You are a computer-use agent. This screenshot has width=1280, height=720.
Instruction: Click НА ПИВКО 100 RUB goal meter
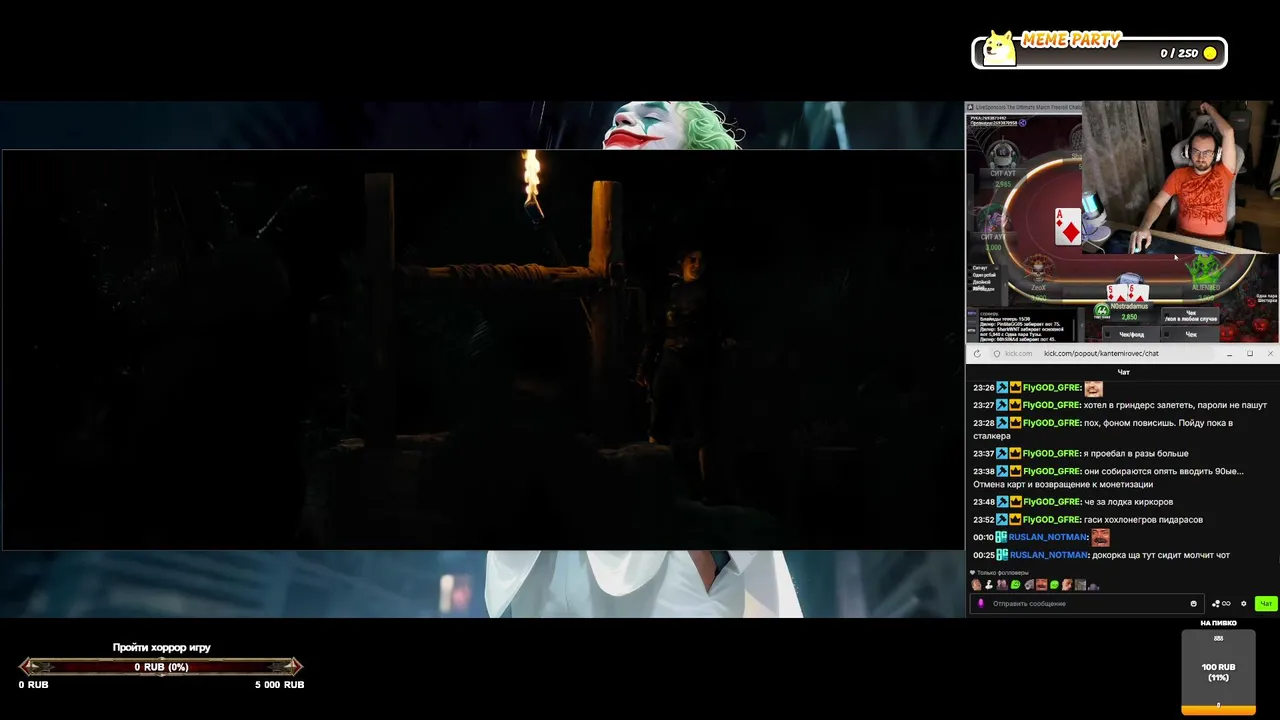[1218, 671]
